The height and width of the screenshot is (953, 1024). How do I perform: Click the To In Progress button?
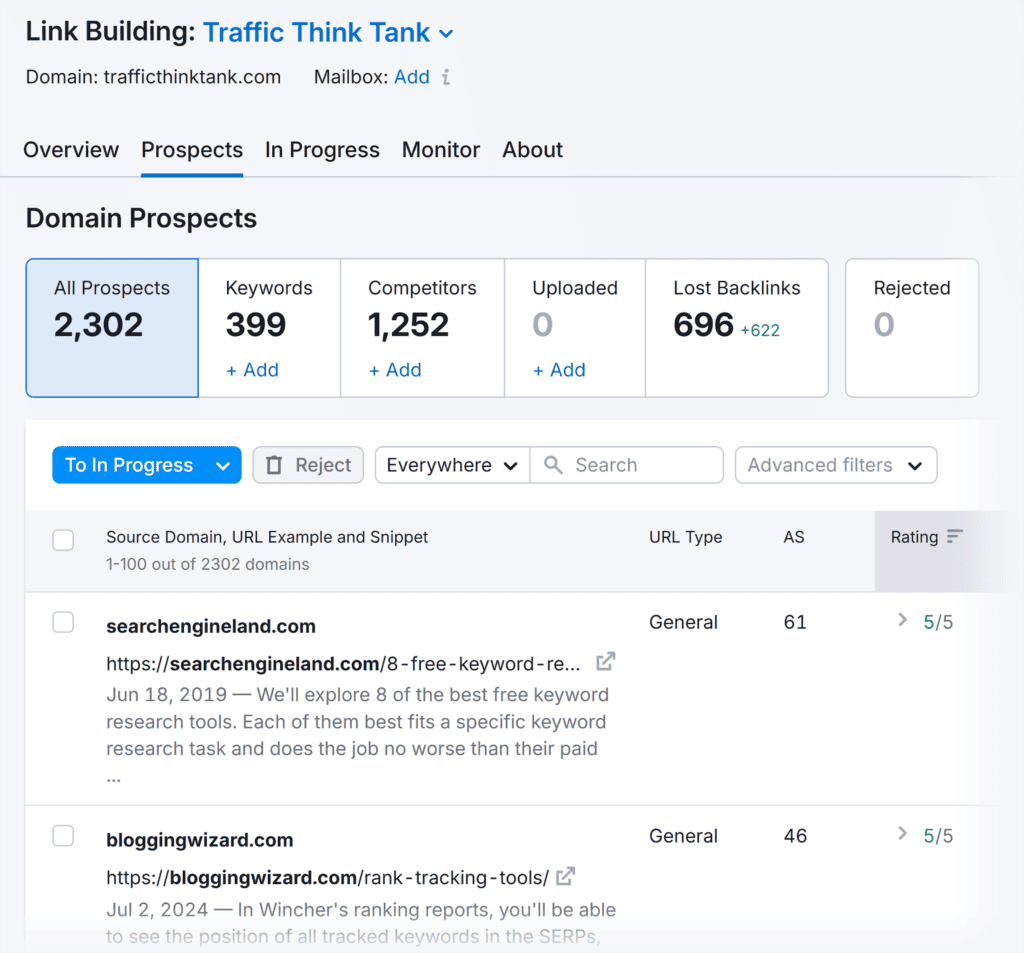(129, 465)
